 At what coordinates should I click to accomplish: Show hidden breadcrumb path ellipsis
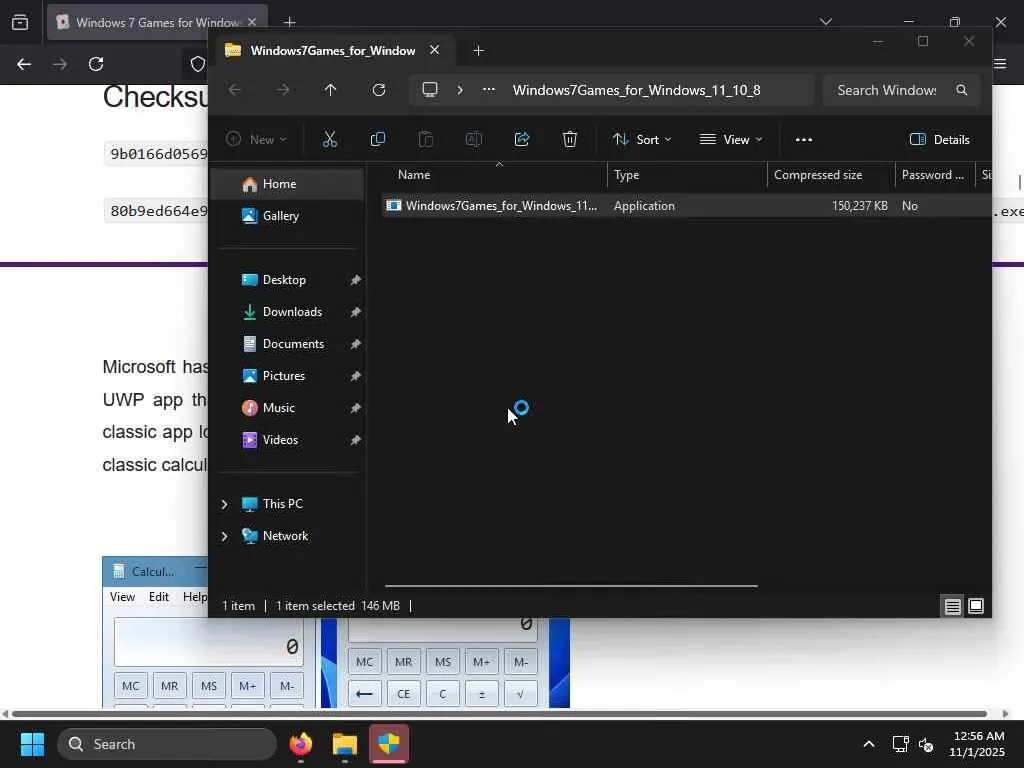[488, 90]
